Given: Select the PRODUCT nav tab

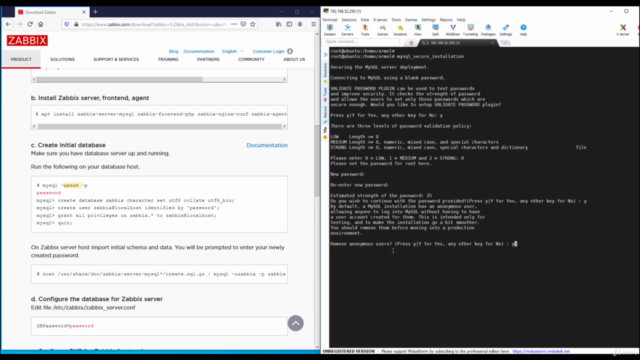Looking at the screenshot, I should coord(21,59).
